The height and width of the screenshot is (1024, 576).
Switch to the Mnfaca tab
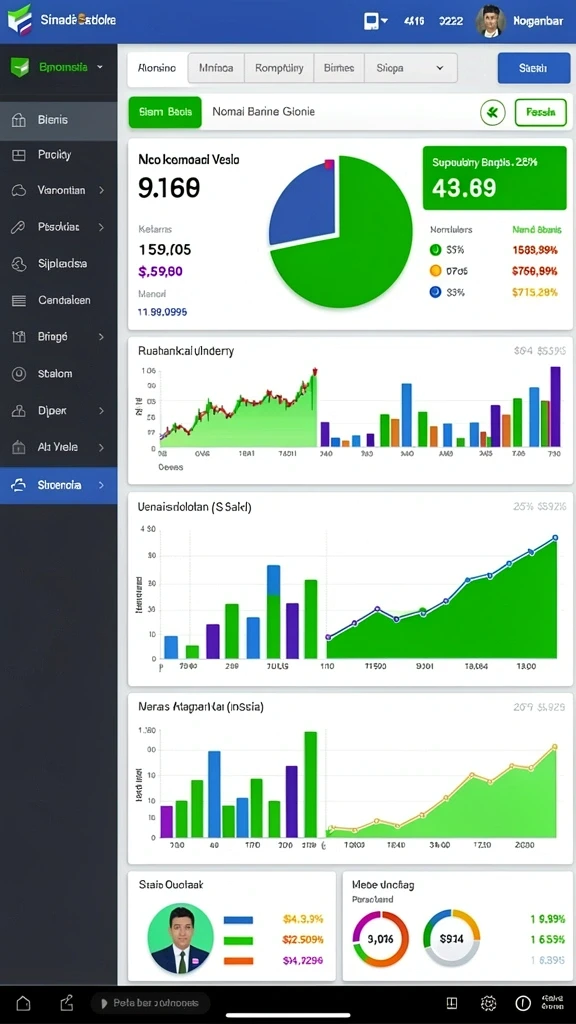(x=216, y=68)
